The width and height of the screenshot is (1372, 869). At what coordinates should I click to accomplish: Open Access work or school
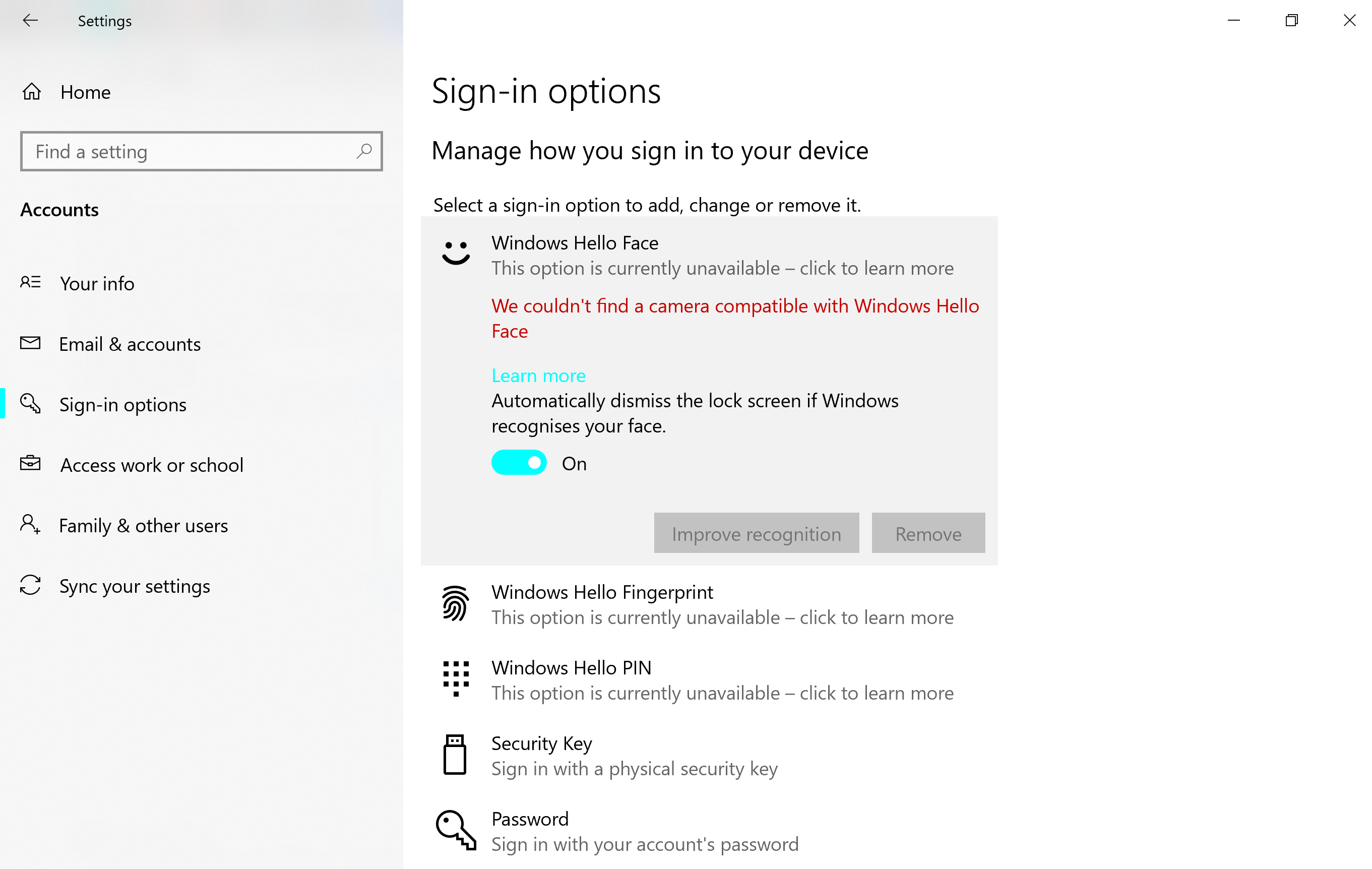point(201,464)
